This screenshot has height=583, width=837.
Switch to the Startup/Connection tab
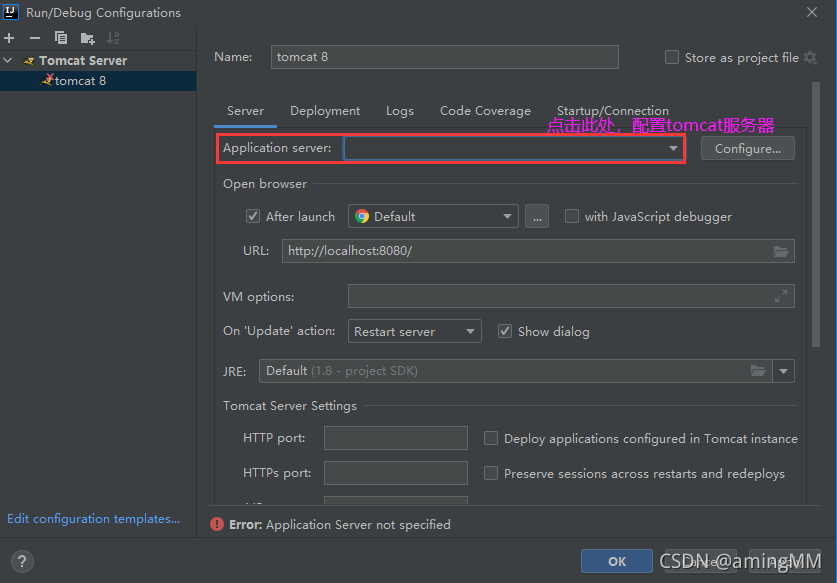pyautogui.click(x=612, y=111)
